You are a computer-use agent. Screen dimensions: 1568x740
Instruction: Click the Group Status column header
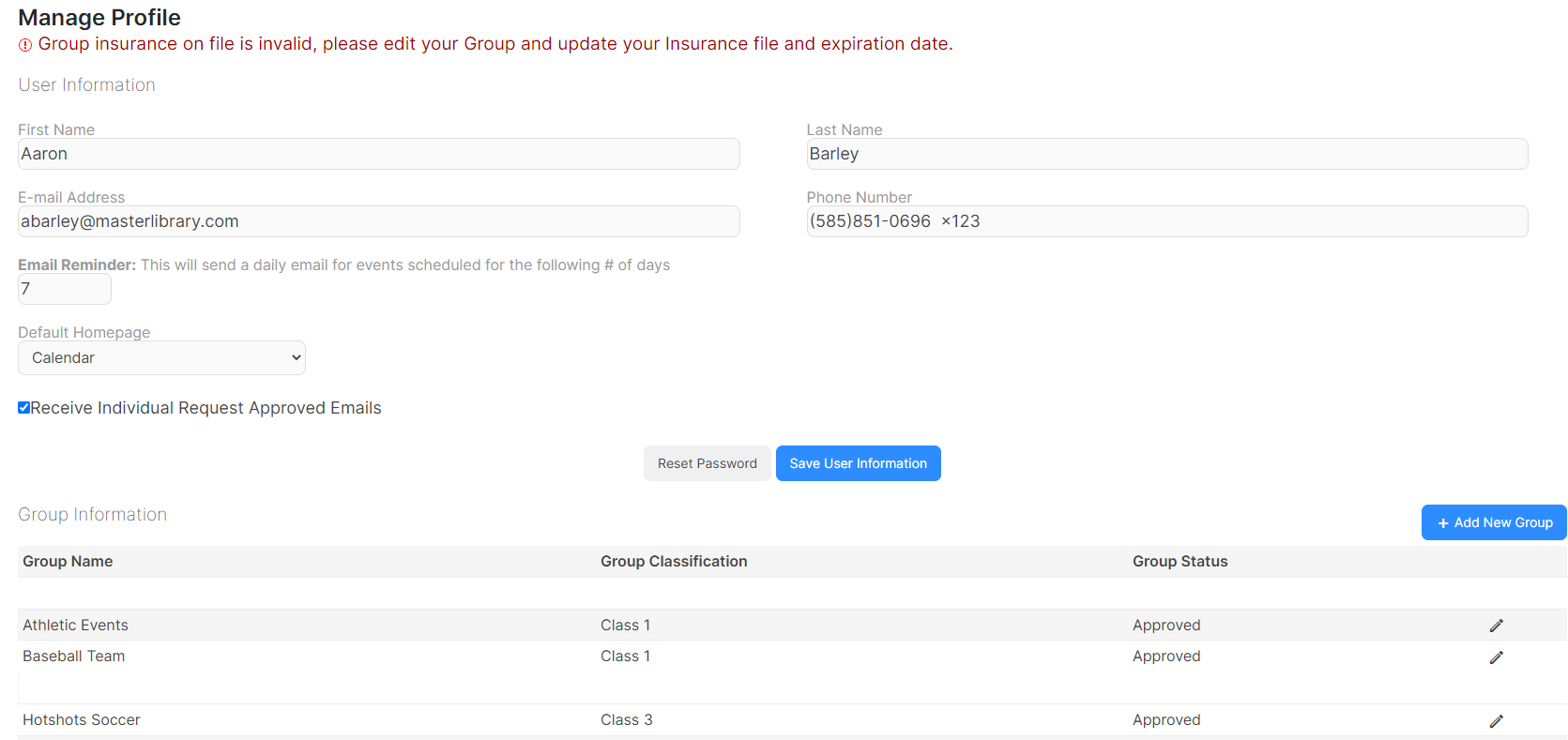pyautogui.click(x=1180, y=561)
